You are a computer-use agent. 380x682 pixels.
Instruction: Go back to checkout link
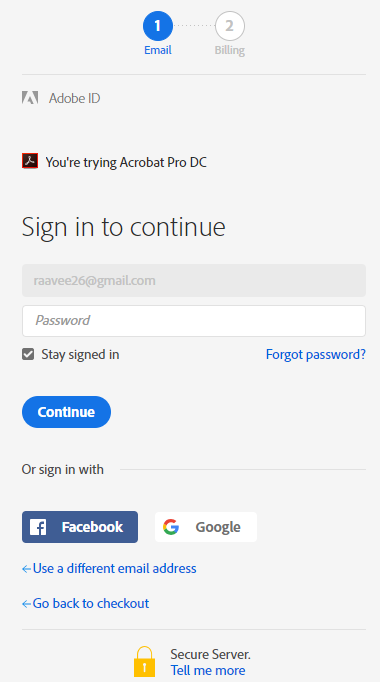(x=90, y=603)
